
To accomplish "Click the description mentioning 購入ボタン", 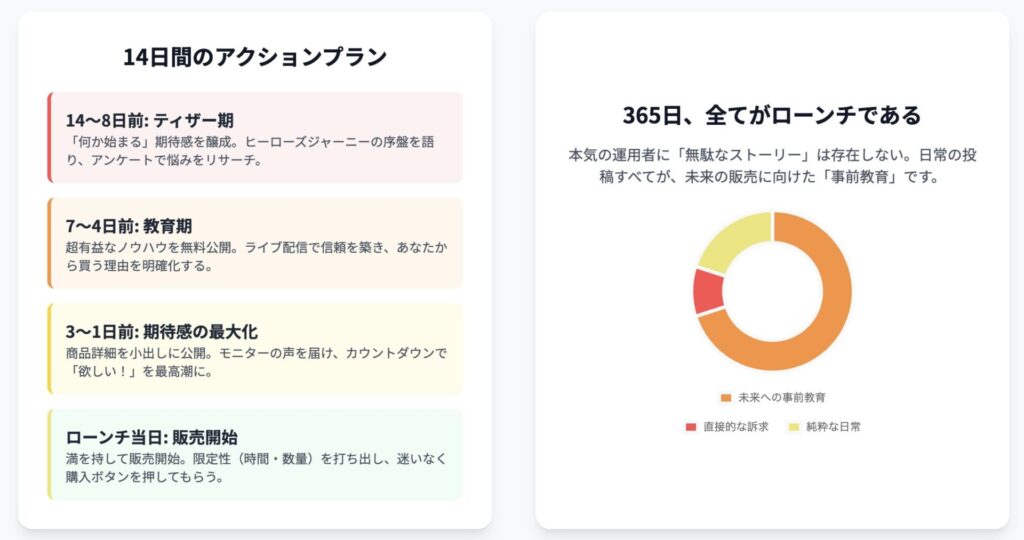I will point(256,468).
